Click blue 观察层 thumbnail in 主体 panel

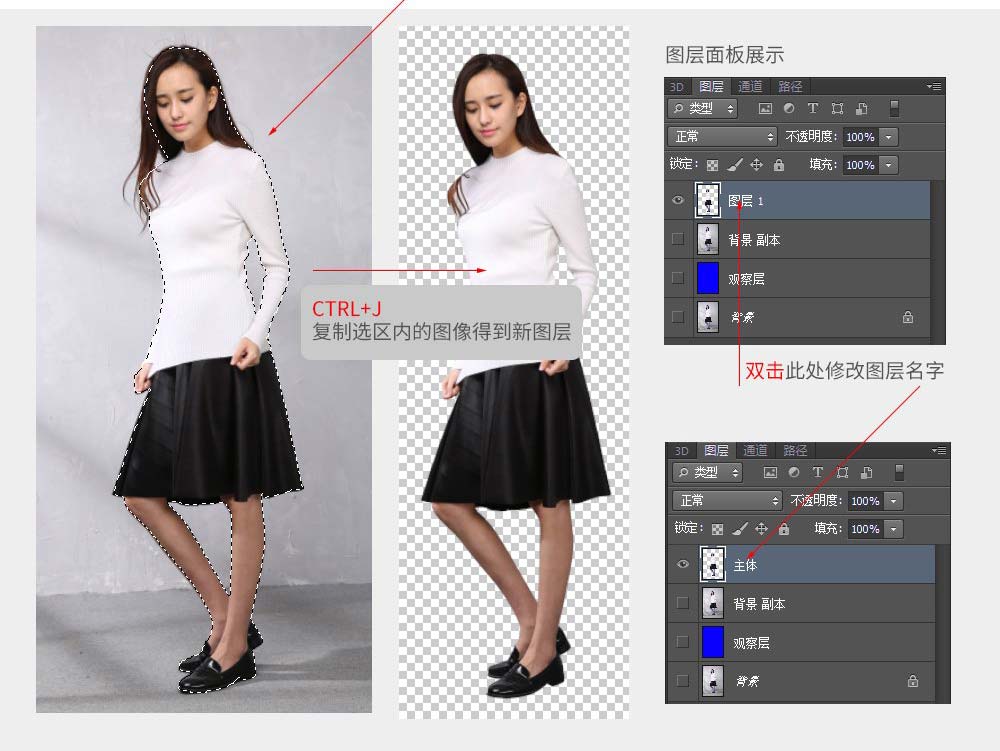(713, 642)
